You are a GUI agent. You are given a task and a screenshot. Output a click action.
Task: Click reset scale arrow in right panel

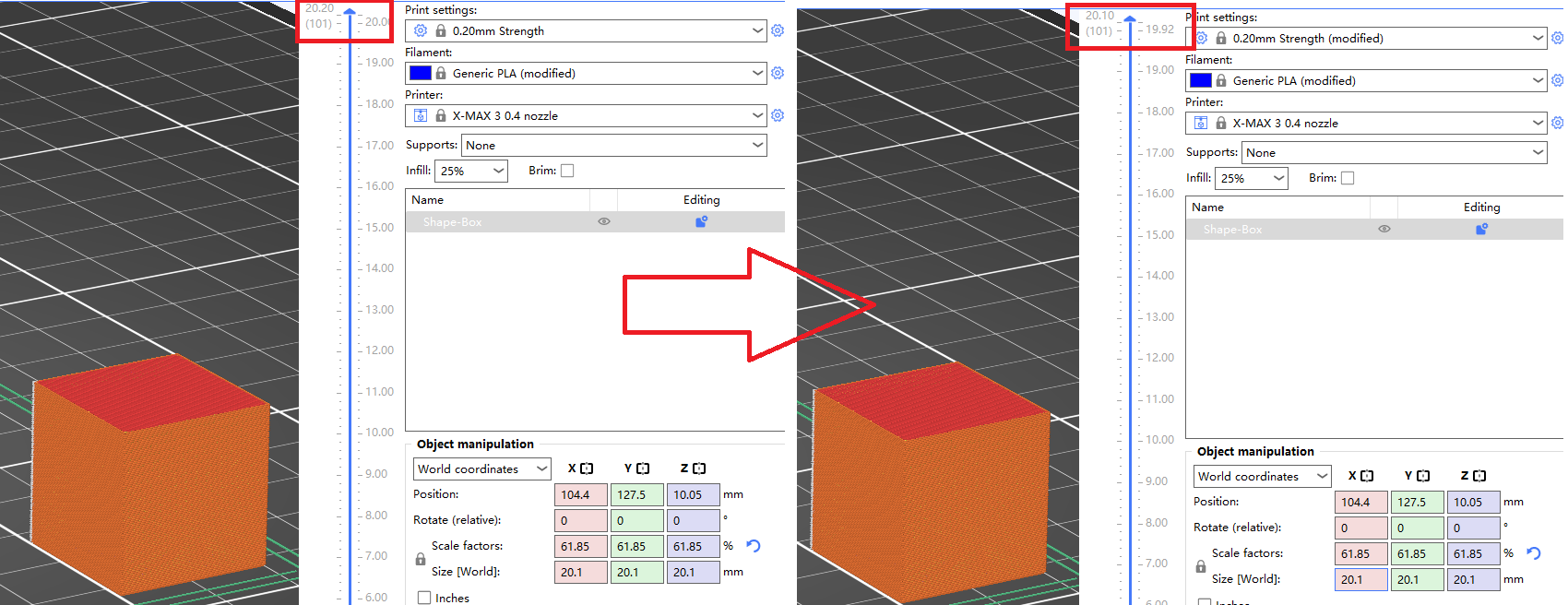coord(1534,553)
